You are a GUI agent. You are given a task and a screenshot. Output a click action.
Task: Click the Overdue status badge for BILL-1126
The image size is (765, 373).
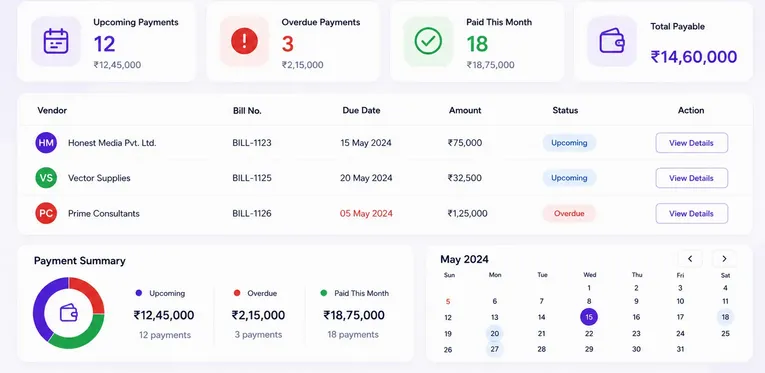(569, 214)
